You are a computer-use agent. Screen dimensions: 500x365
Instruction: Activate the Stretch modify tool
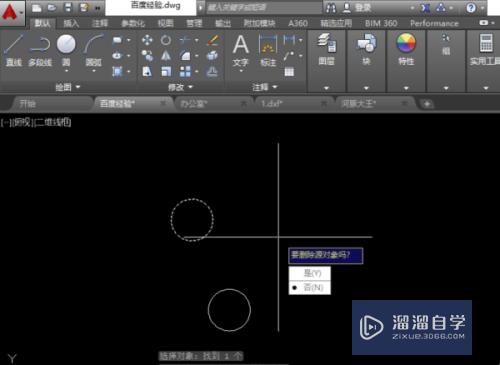coord(147,71)
